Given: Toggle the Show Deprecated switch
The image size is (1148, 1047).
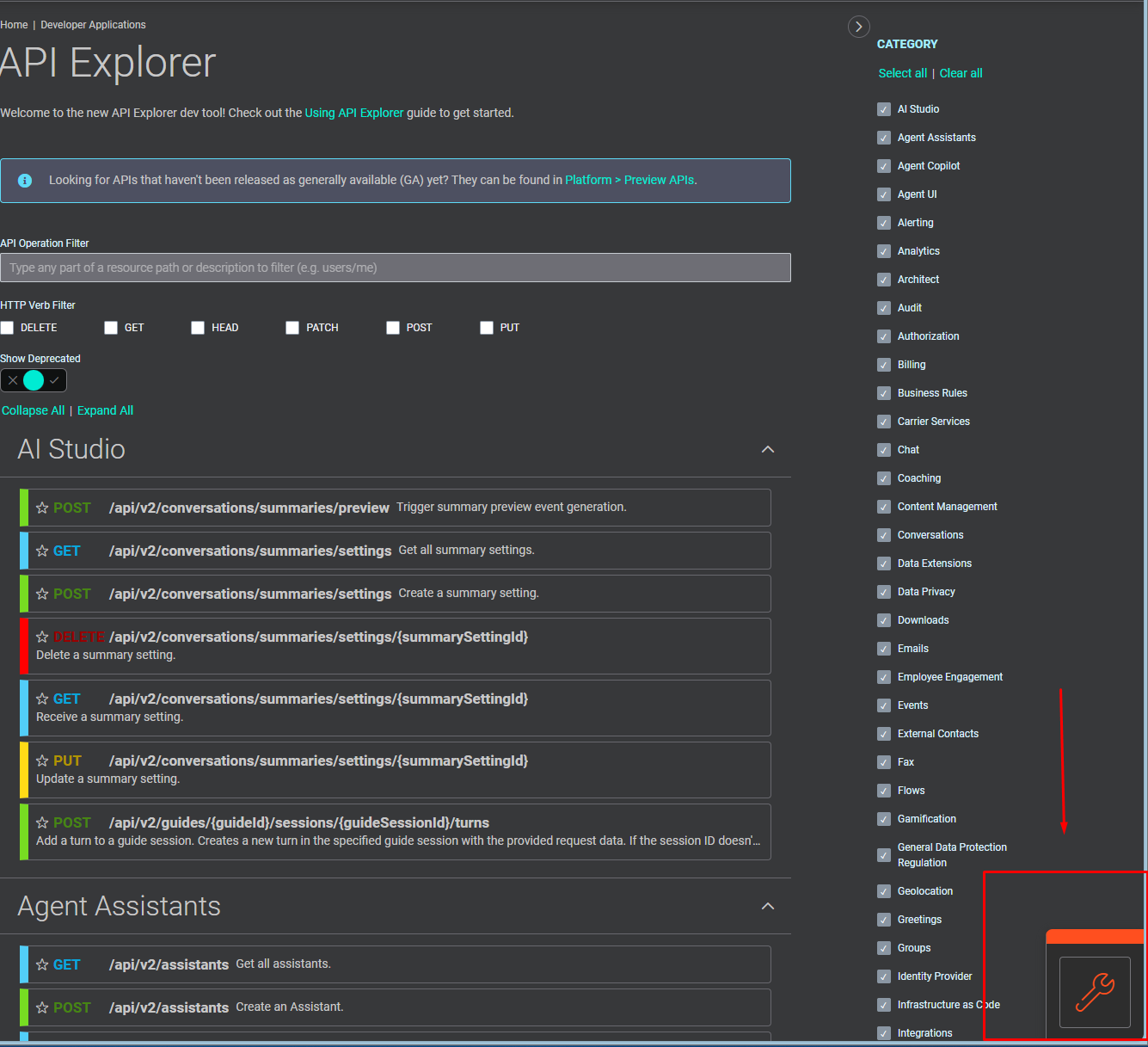Looking at the screenshot, I should pyautogui.click(x=34, y=380).
